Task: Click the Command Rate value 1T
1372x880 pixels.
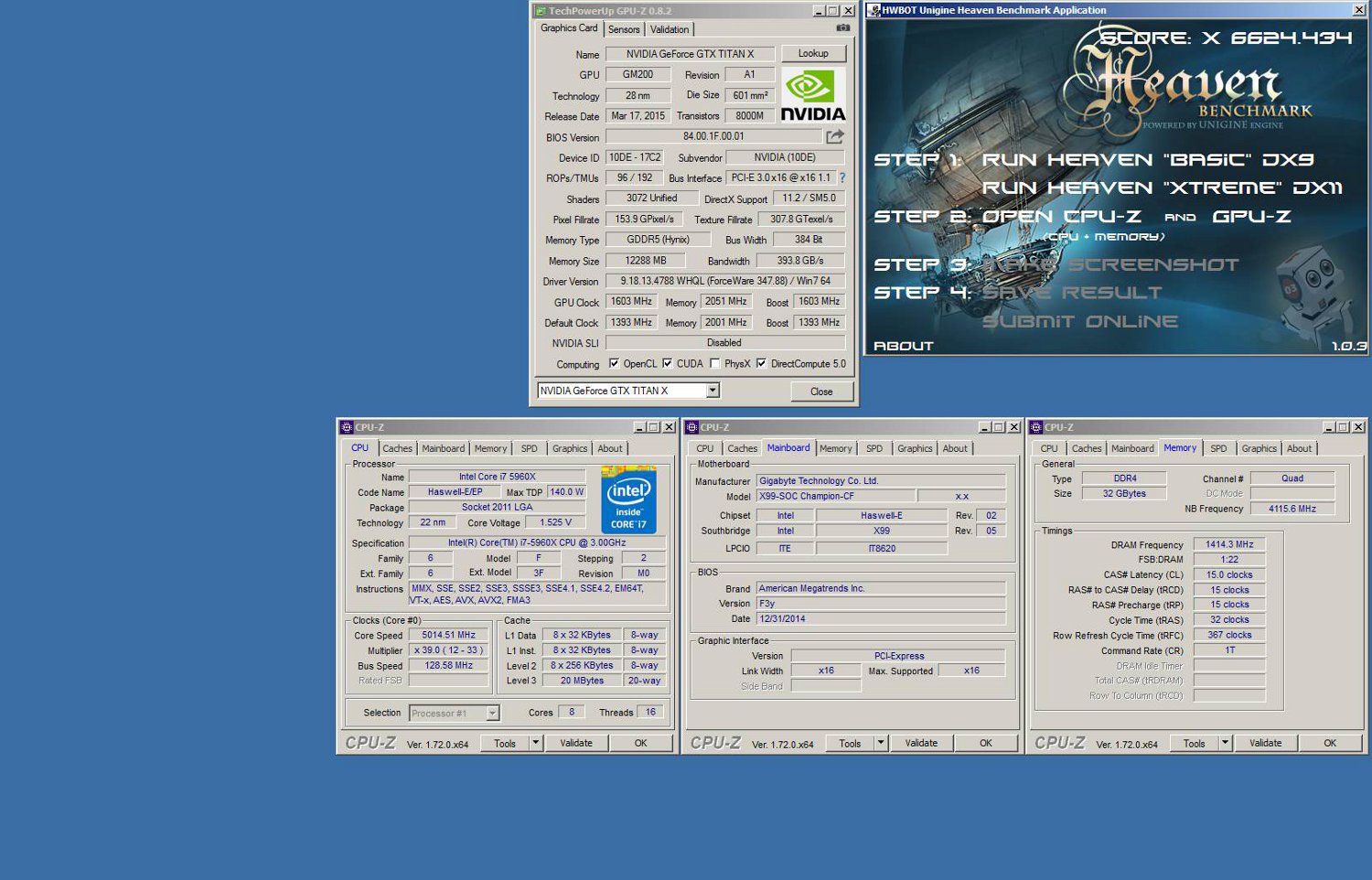Action: 1229,650
